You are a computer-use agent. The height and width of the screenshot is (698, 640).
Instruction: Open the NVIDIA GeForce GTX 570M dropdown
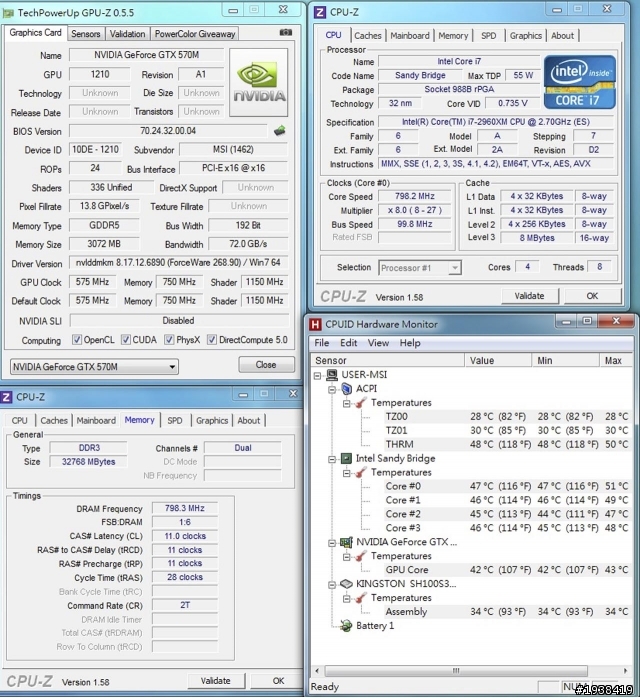tap(94, 367)
